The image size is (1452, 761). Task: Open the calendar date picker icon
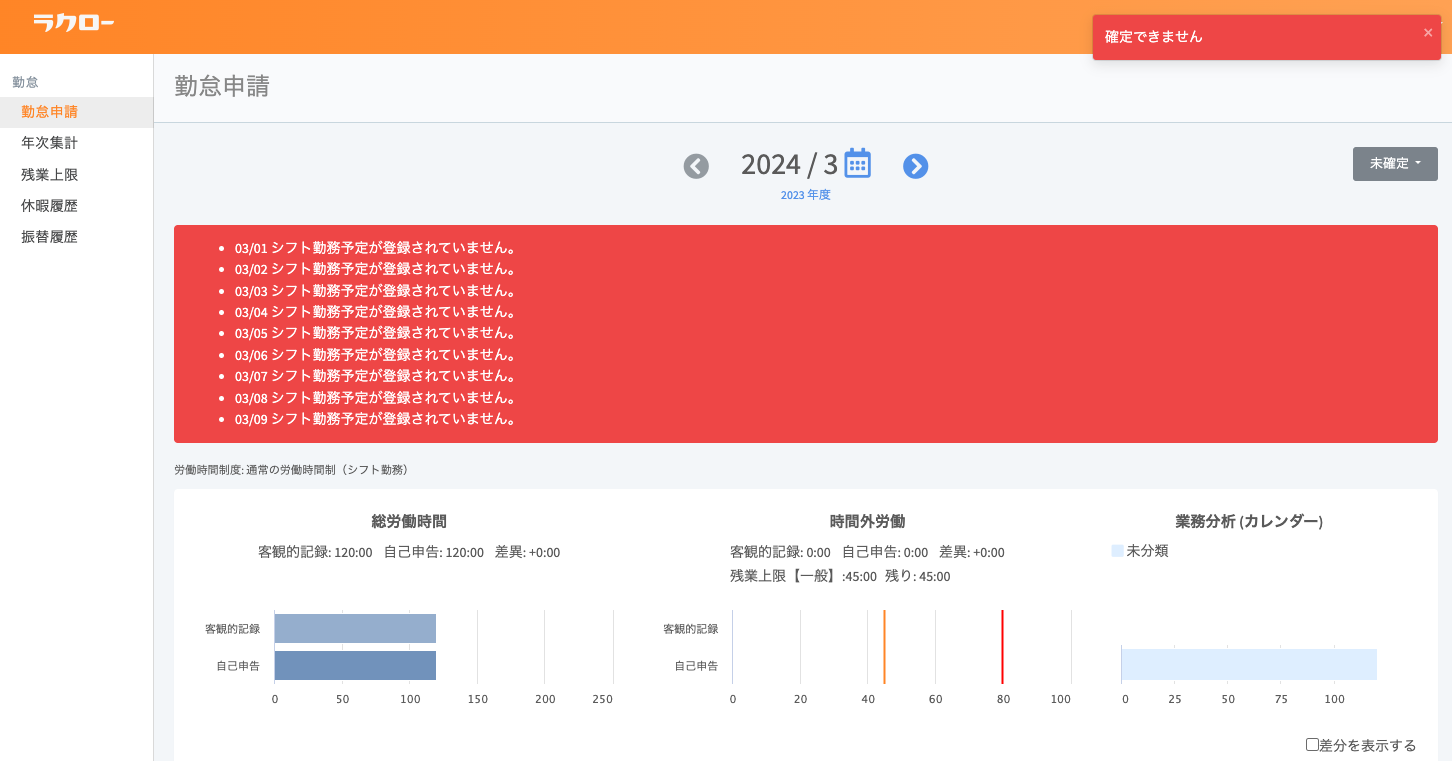coord(858,163)
